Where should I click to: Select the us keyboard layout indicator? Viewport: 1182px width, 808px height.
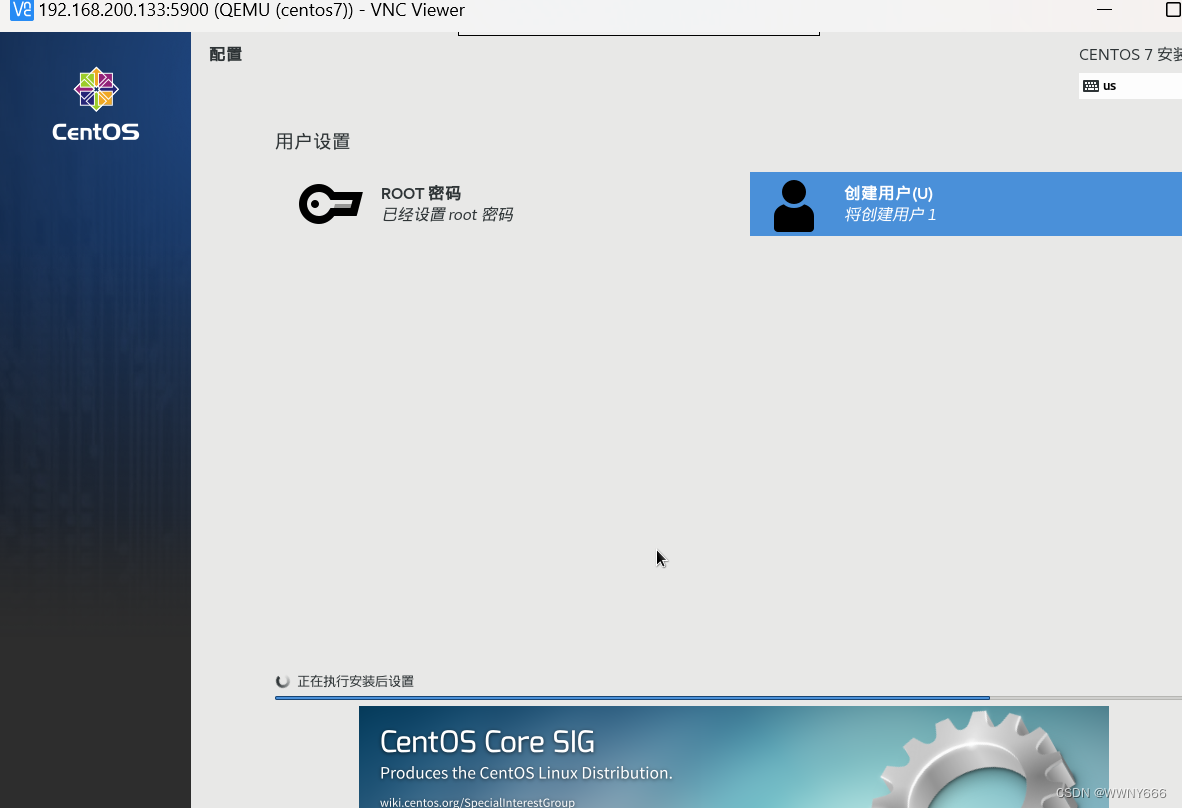[x=1130, y=86]
